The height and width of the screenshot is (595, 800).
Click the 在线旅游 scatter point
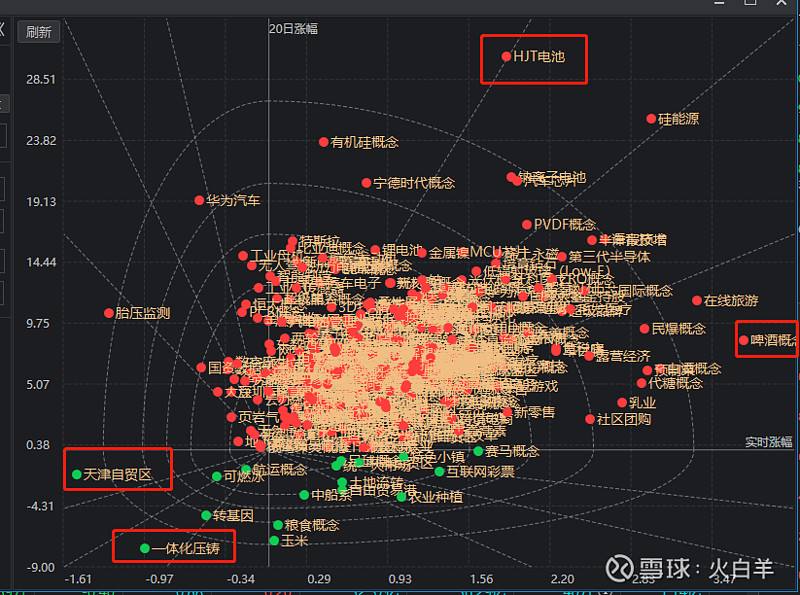click(697, 301)
